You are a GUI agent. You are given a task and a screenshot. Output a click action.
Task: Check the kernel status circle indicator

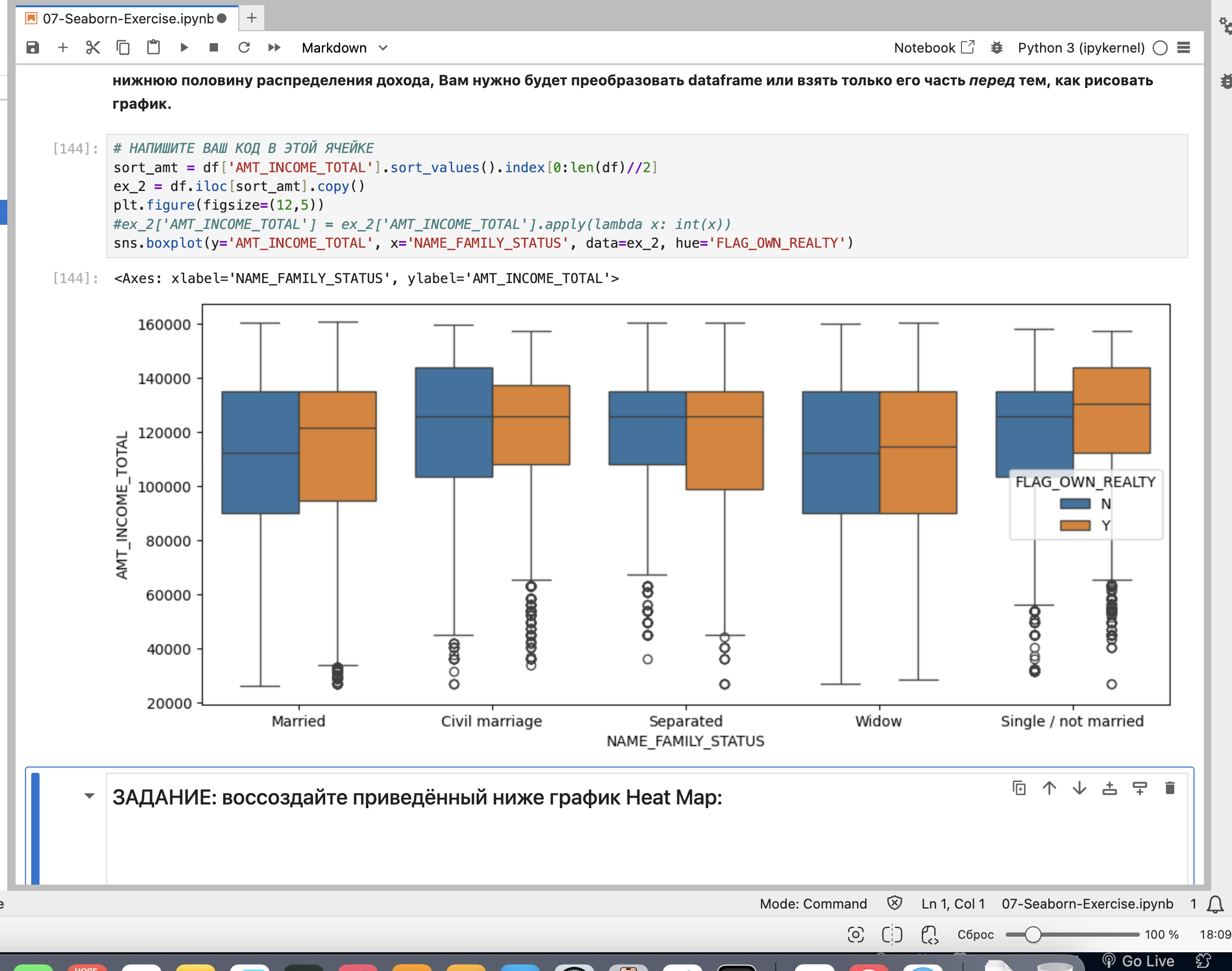point(1160,48)
